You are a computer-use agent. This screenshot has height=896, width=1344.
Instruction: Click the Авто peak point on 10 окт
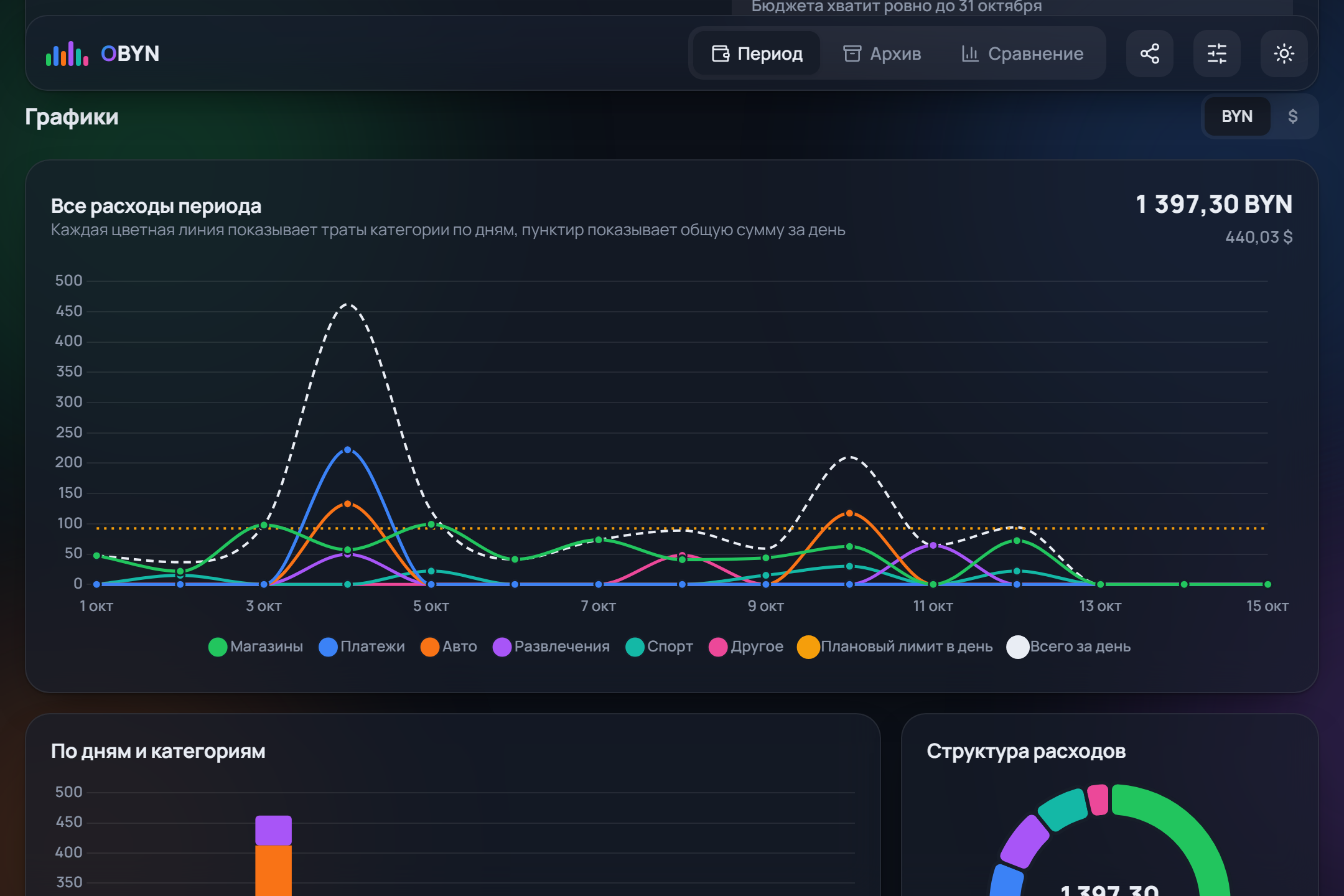coord(849,513)
